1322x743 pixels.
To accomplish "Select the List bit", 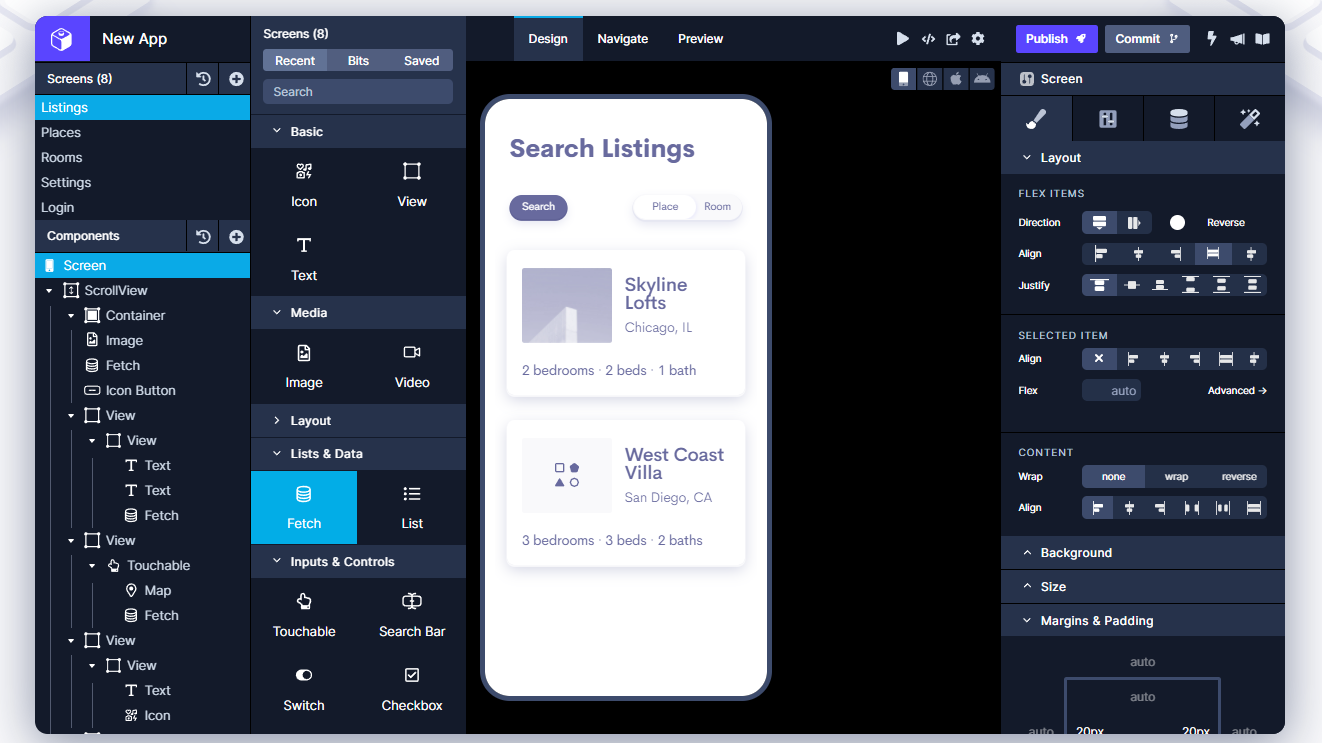I will (412, 507).
